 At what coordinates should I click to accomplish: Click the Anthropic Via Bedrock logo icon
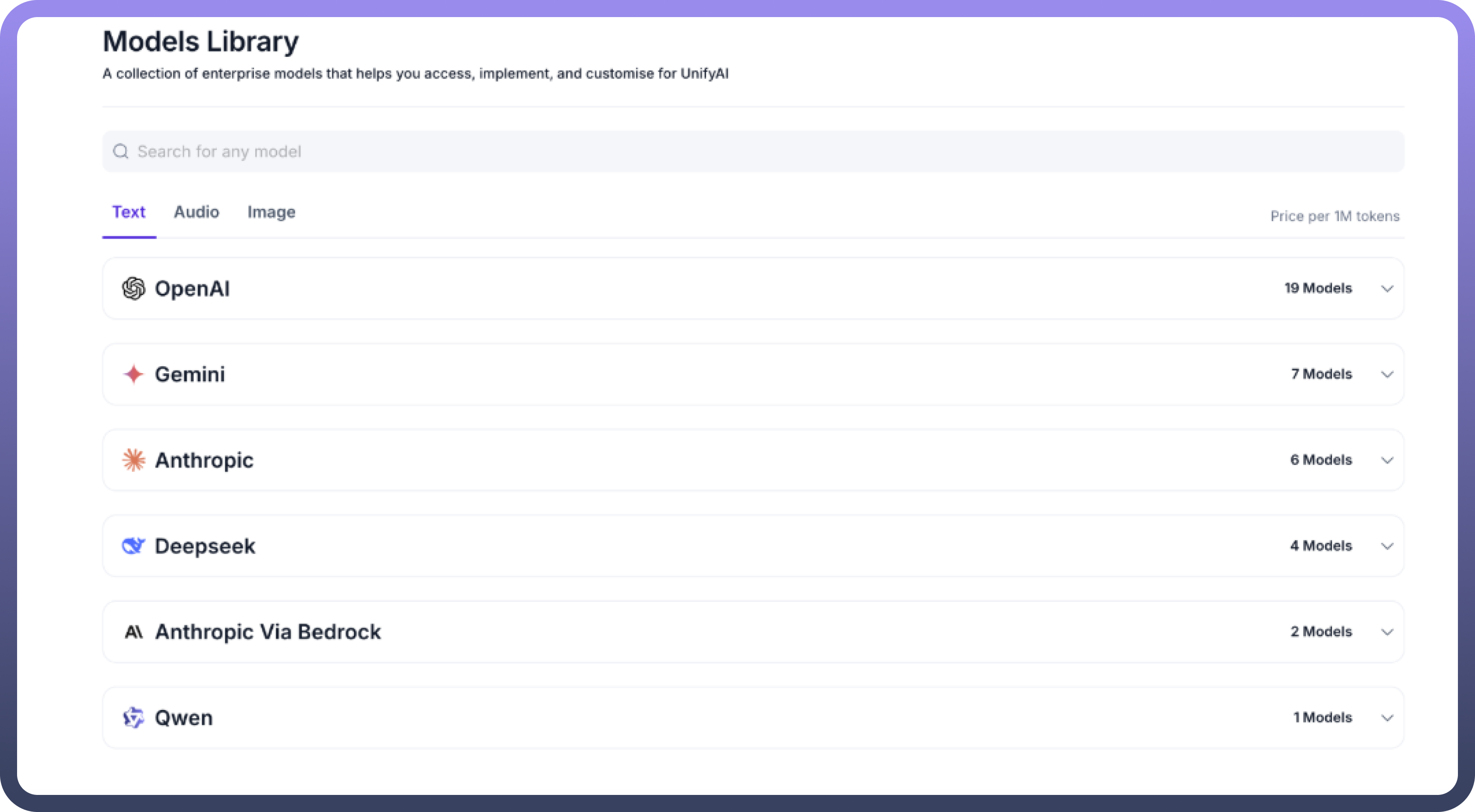133,632
